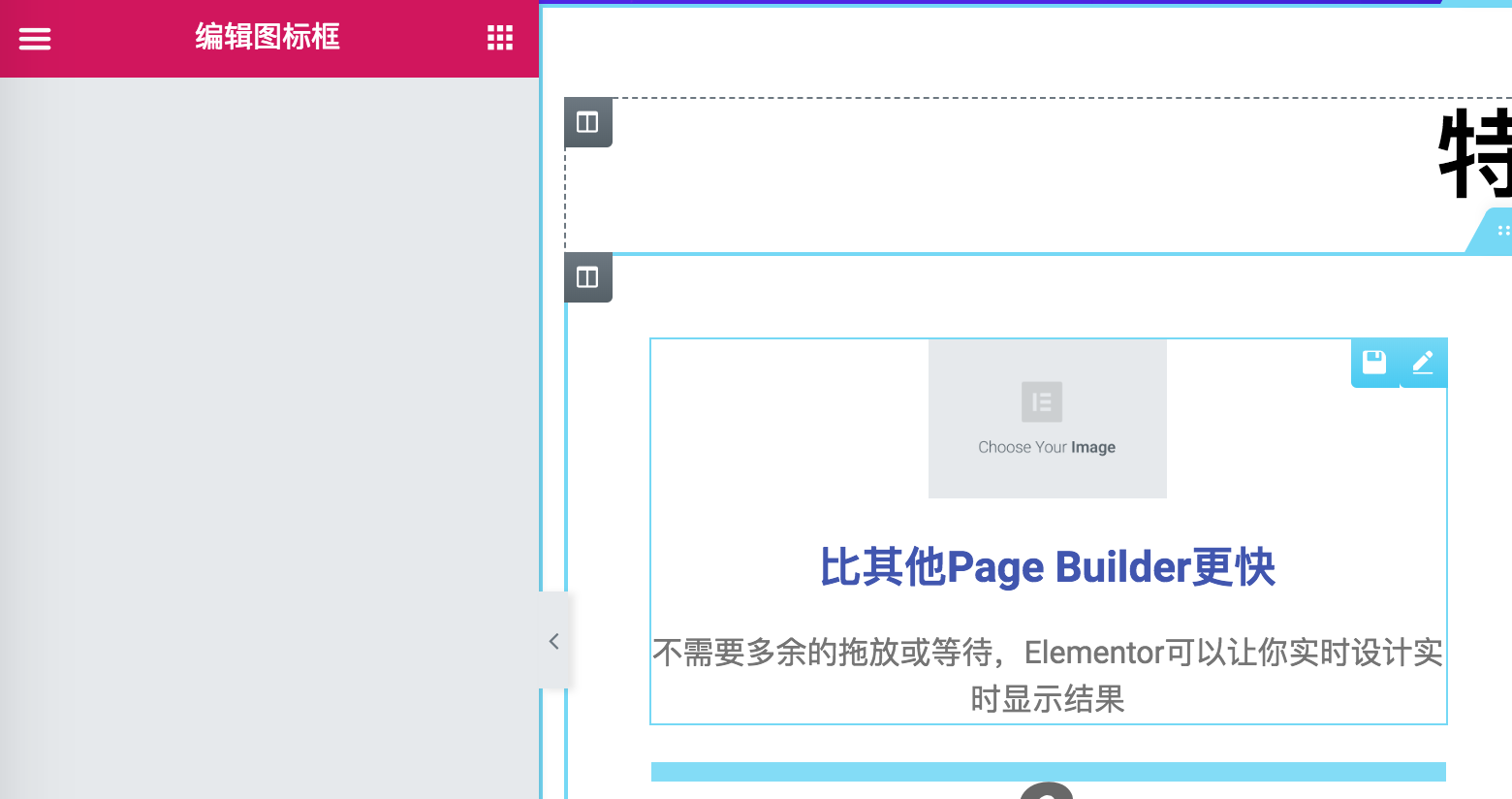Save the icon box widget
This screenshot has width=1512, height=799.
click(1374, 363)
